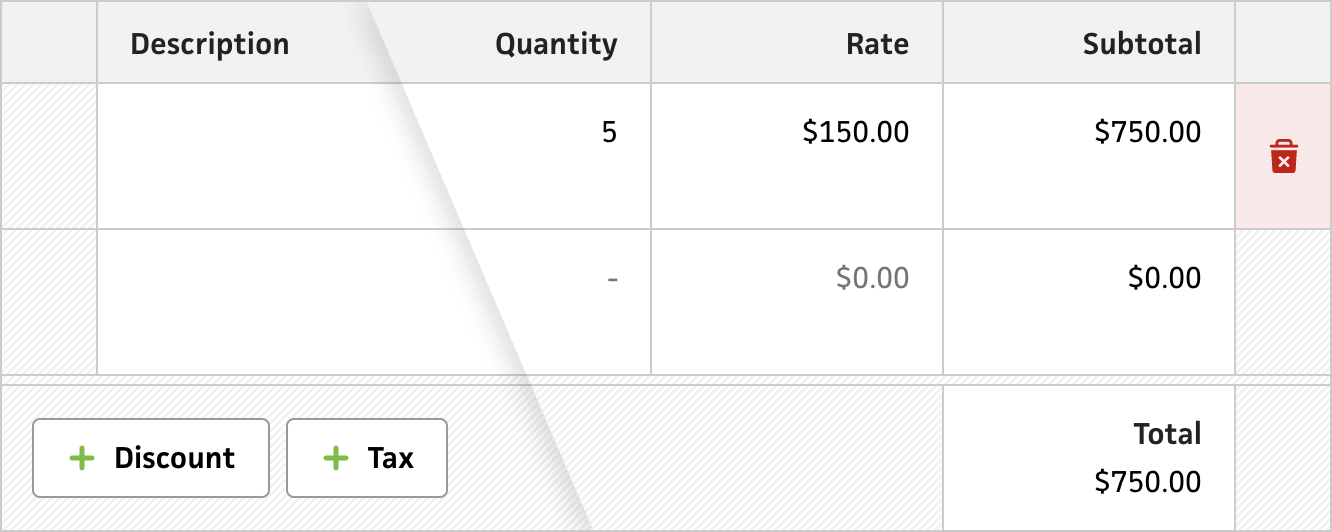This screenshot has width=1332, height=532.
Task: Edit the $0.00 rate placeholder field
Action: (797, 302)
